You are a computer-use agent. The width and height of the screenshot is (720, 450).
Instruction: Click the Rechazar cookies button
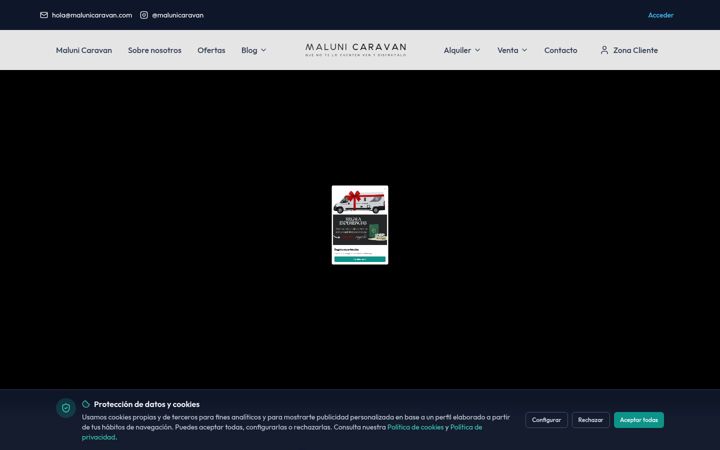click(x=591, y=420)
